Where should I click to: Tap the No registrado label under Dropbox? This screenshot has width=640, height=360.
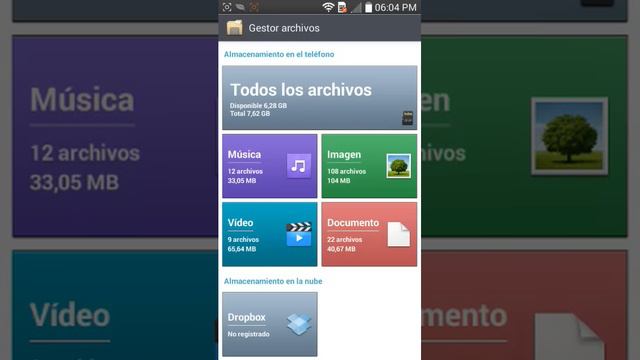tap(249, 334)
